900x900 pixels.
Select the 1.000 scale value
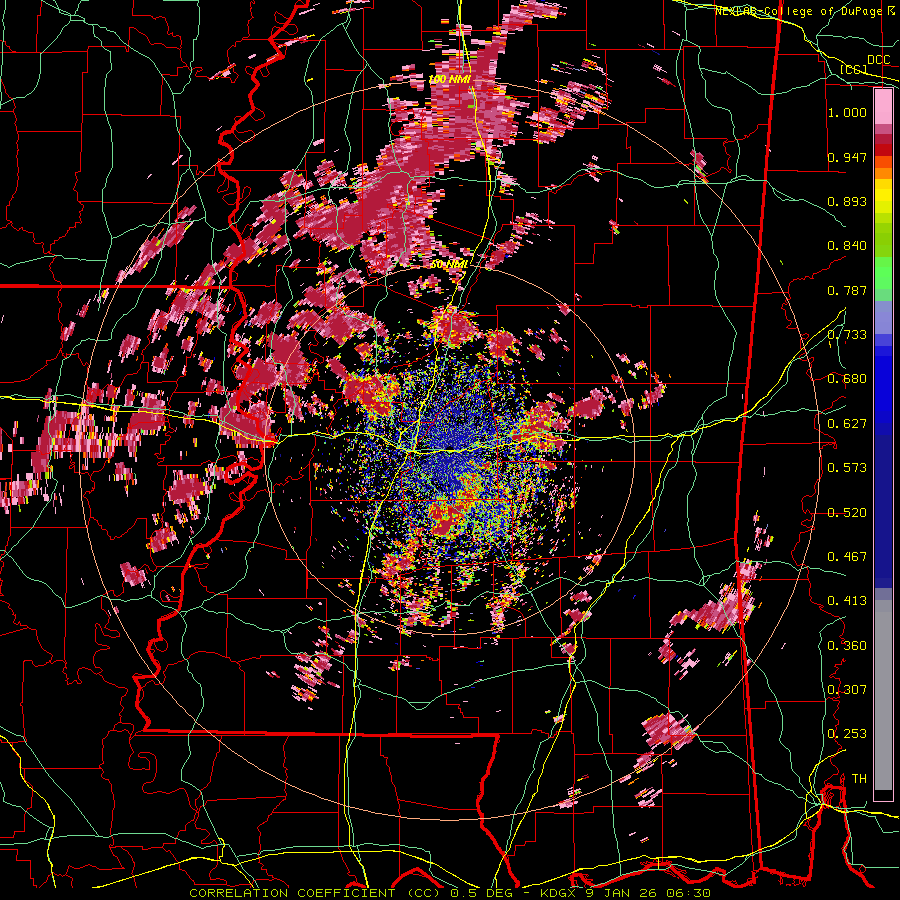pos(847,112)
